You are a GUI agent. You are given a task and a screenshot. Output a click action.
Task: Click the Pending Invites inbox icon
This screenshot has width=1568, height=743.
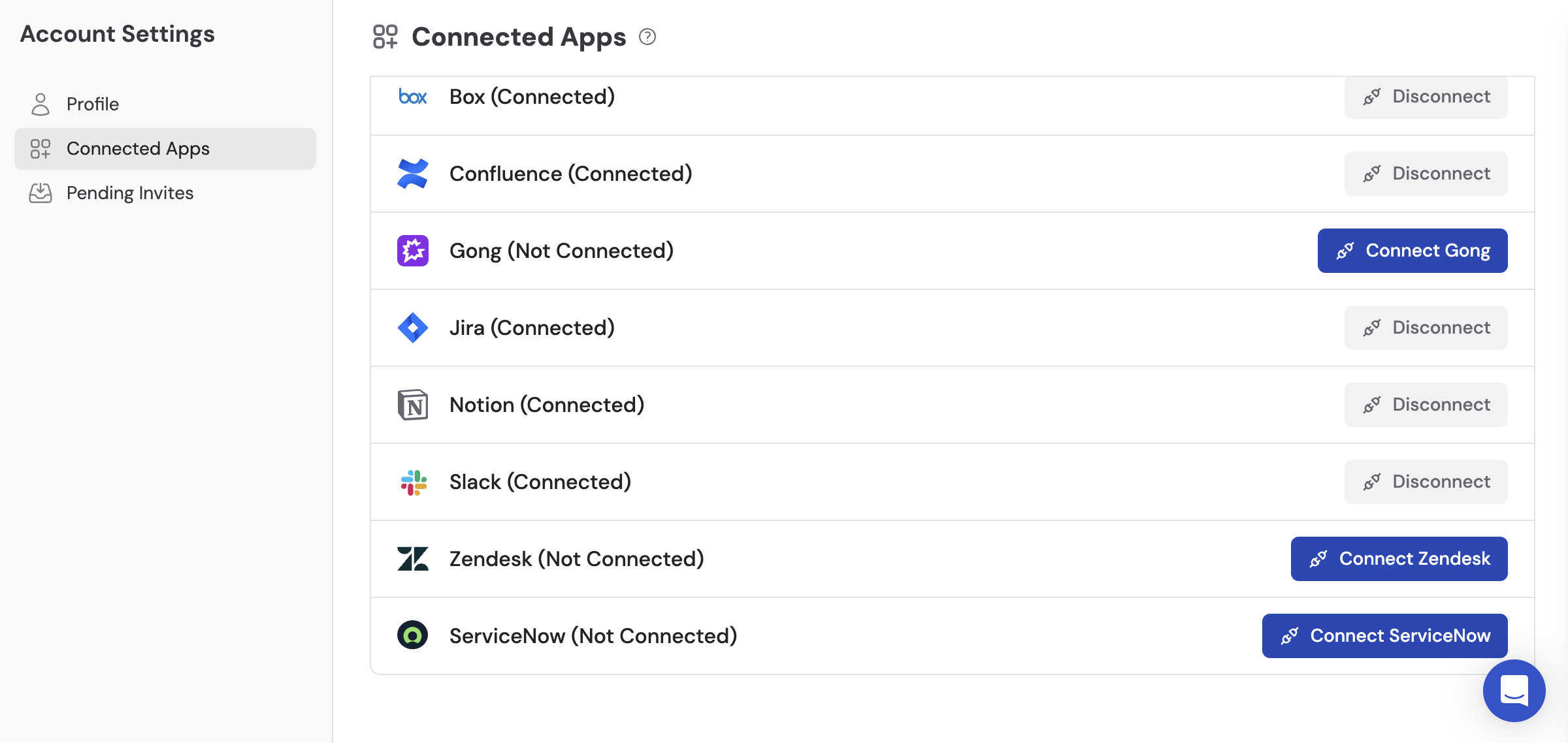tap(41, 193)
